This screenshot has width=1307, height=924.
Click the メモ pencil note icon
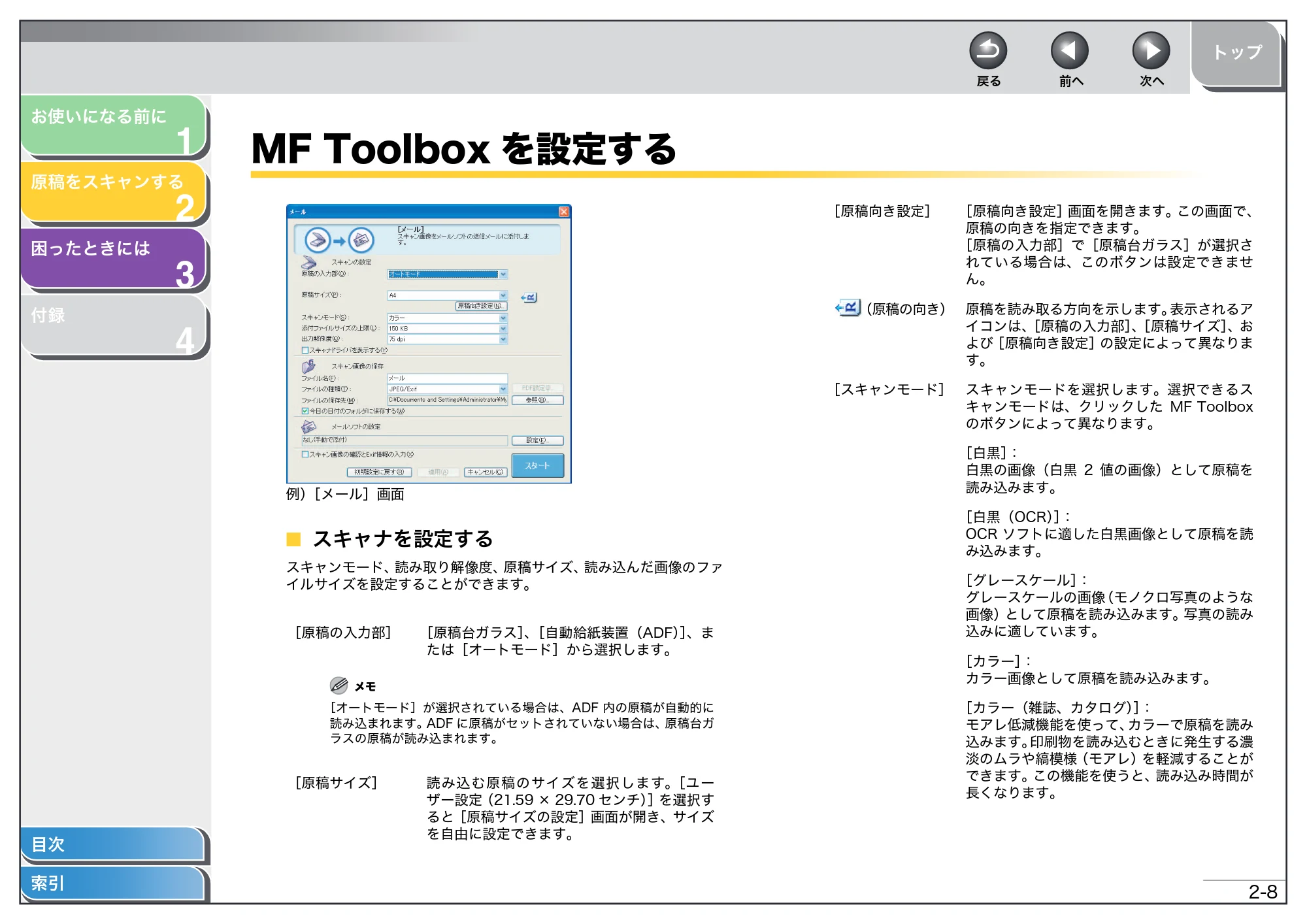(x=339, y=685)
